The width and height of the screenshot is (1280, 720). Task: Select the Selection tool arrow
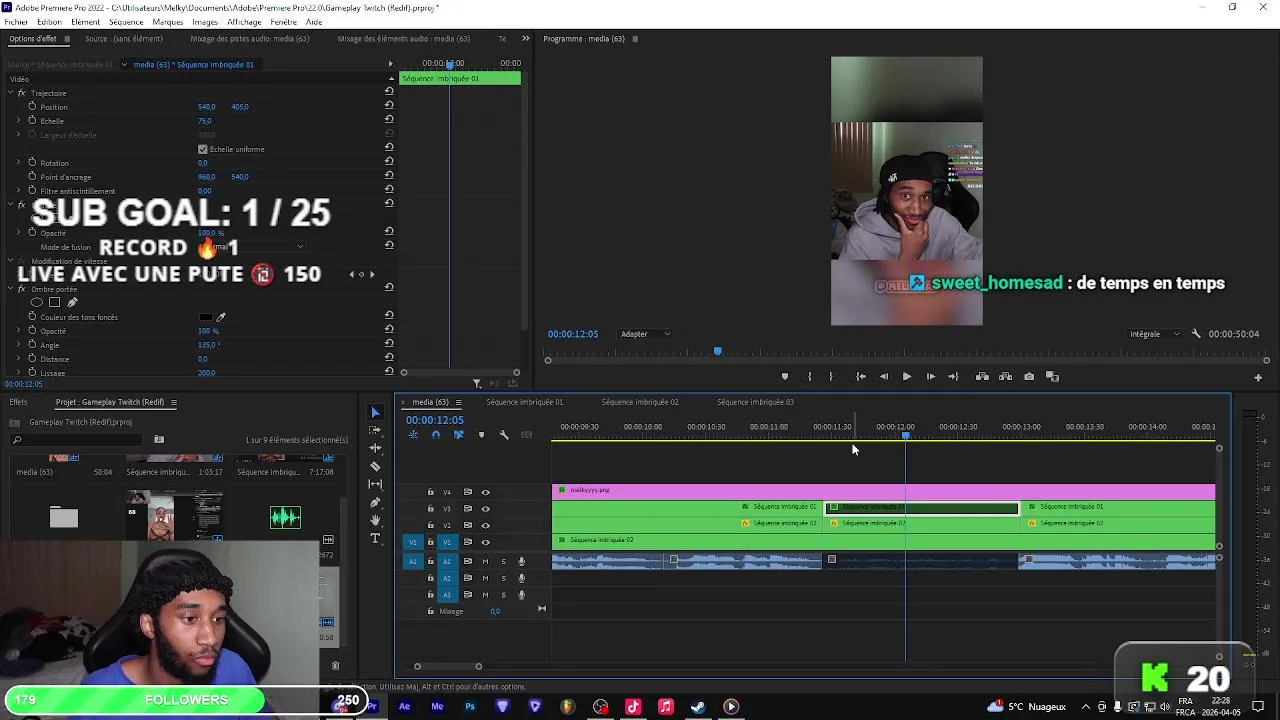[x=375, y=412]
